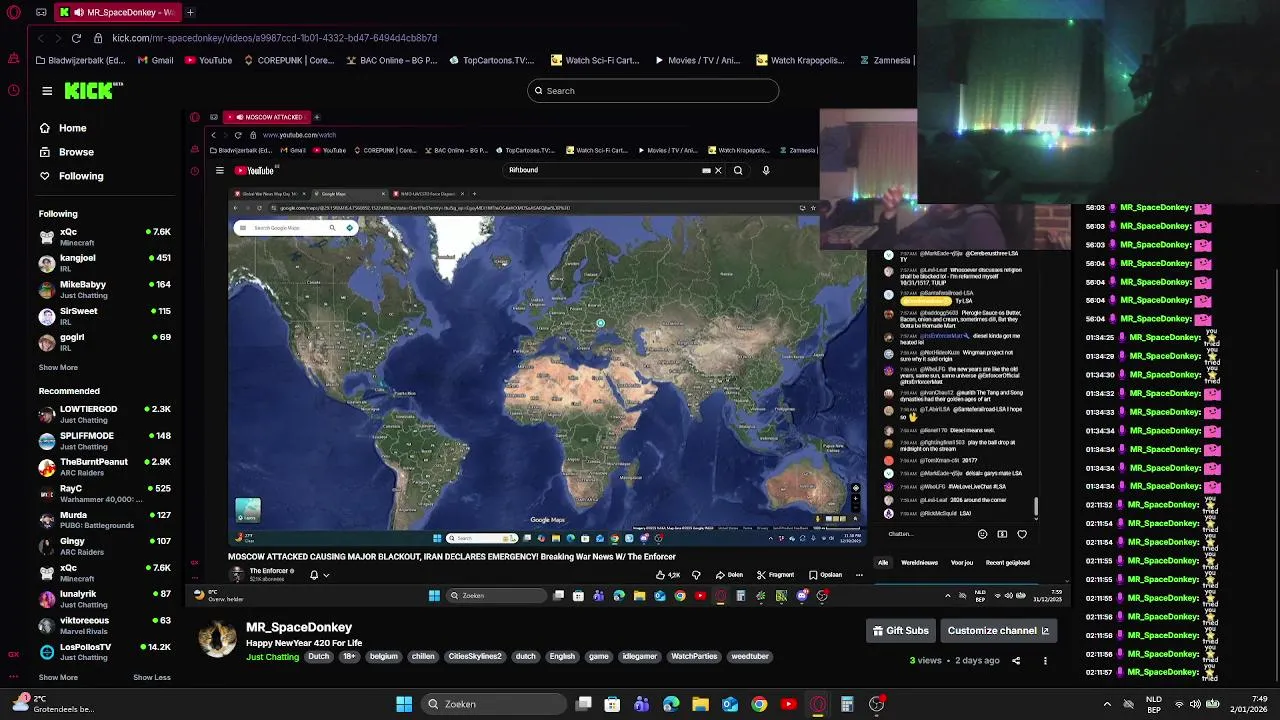Select the weedtuber tag

750,657
